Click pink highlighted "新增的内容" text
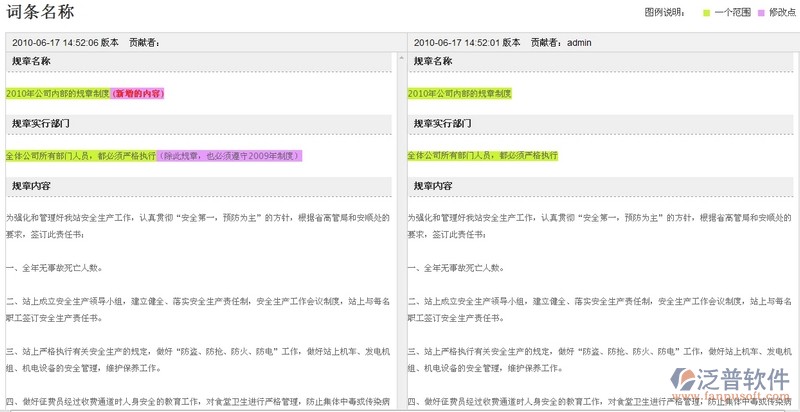This screenshot has height=412, width=800. click(138, 94)
